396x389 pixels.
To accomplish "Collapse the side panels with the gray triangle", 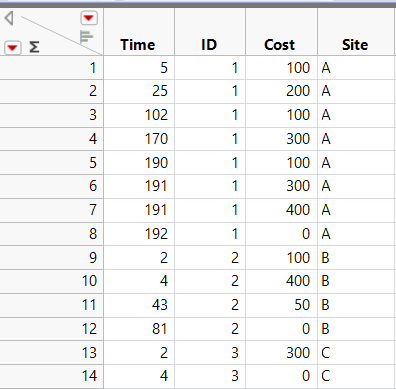I will coord(9,18).
